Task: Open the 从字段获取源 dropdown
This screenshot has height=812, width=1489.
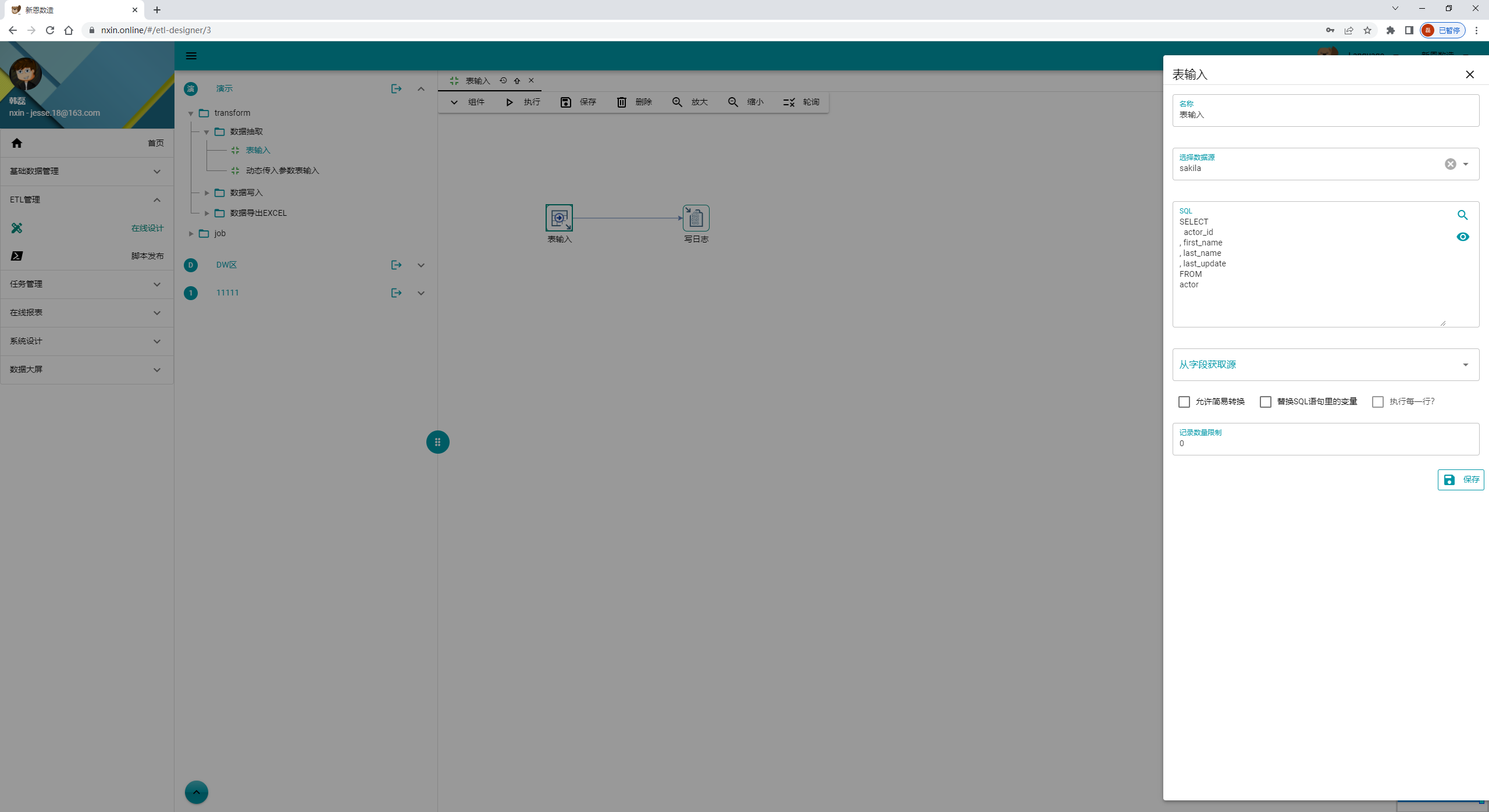Action: pyautogui.click(x=1325, y=365)
